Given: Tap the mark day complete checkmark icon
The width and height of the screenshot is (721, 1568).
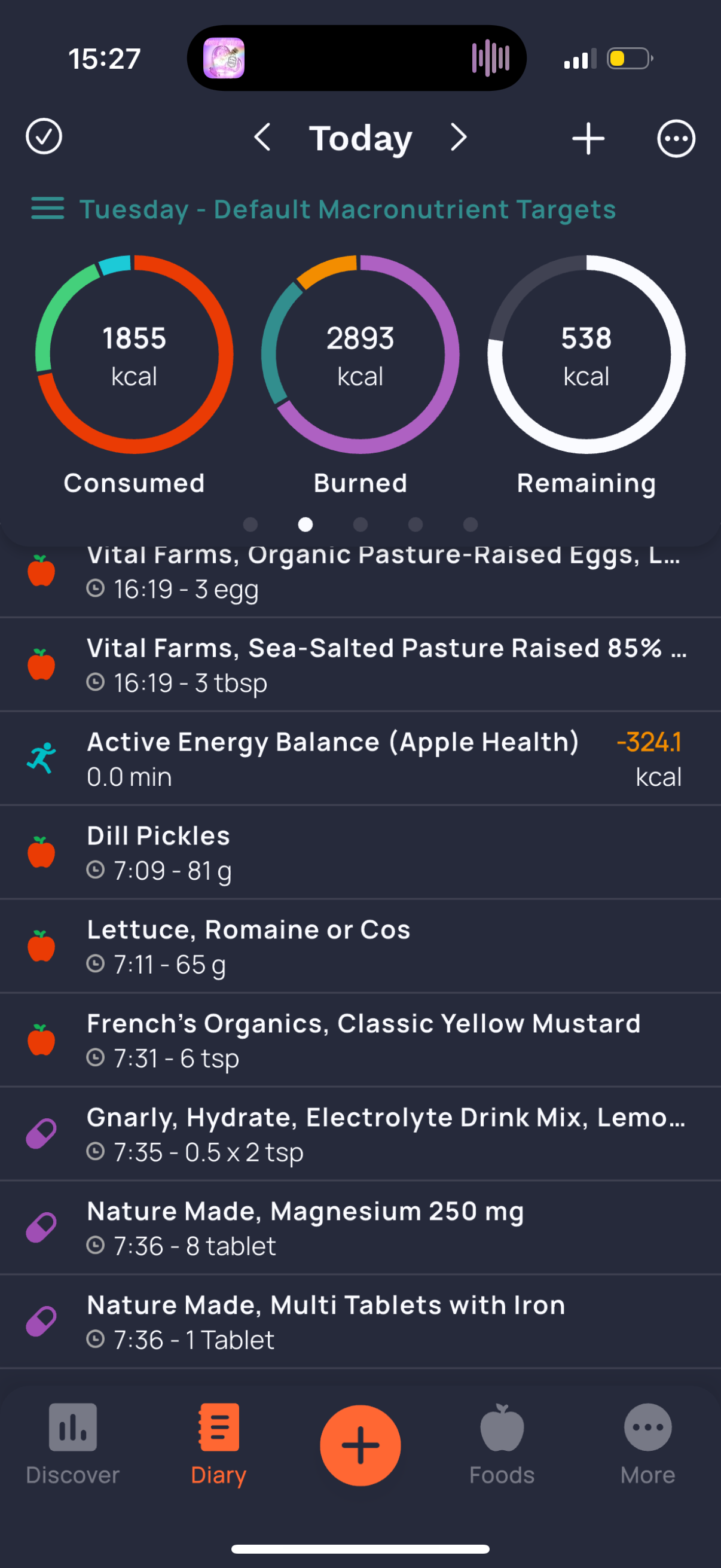Looking at the screenshot, I should (x=44, y=137).
